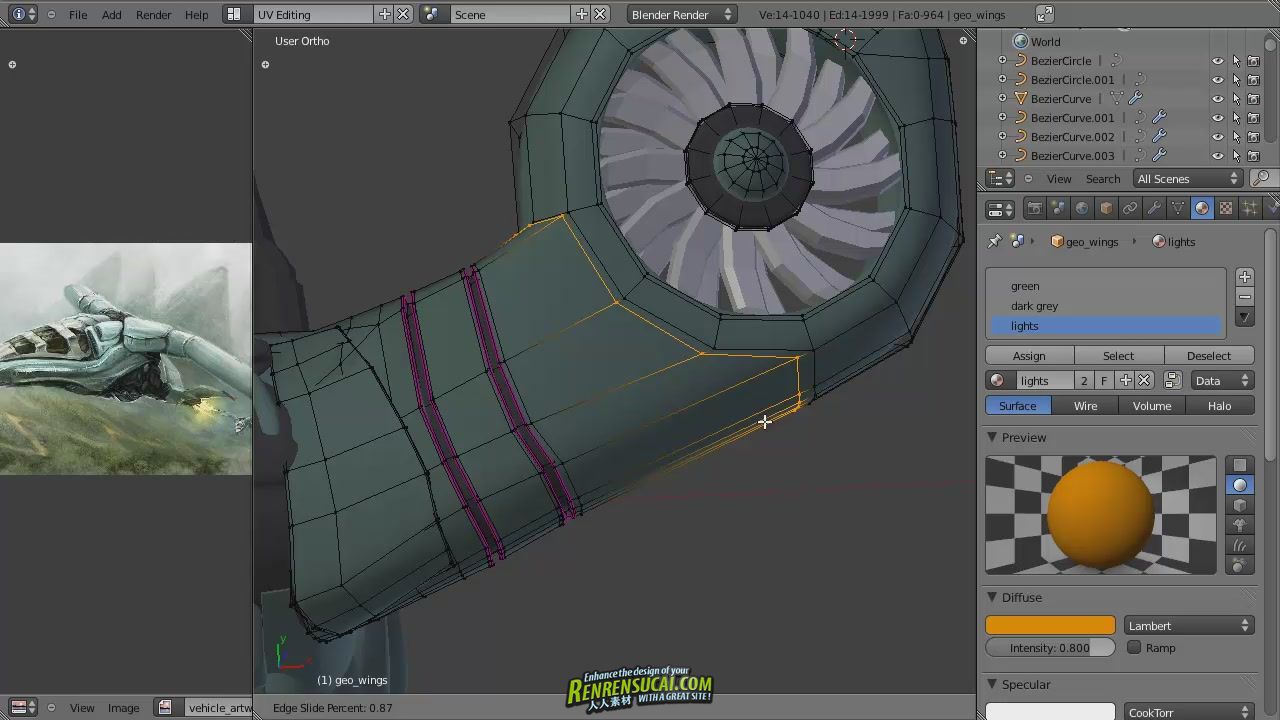The image size is (1280, 720).
Task: Open the Scene properties tab icon
Action: [x=1058, y=208]
